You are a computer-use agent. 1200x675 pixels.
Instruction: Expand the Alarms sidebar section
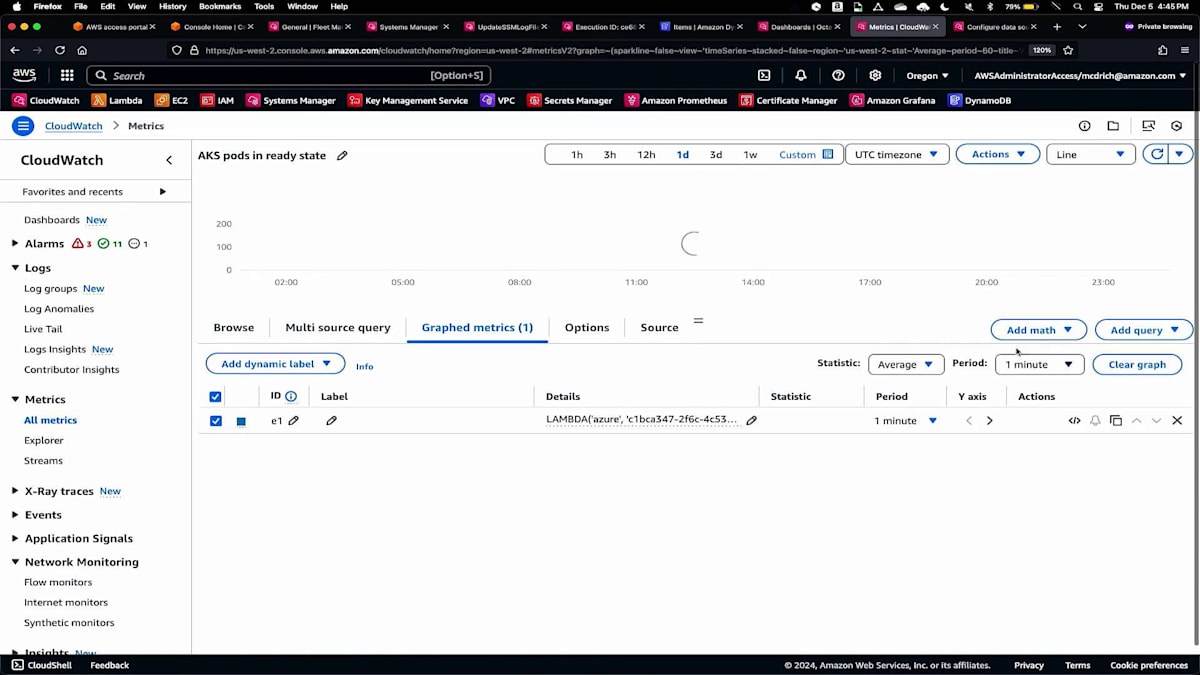15,243
